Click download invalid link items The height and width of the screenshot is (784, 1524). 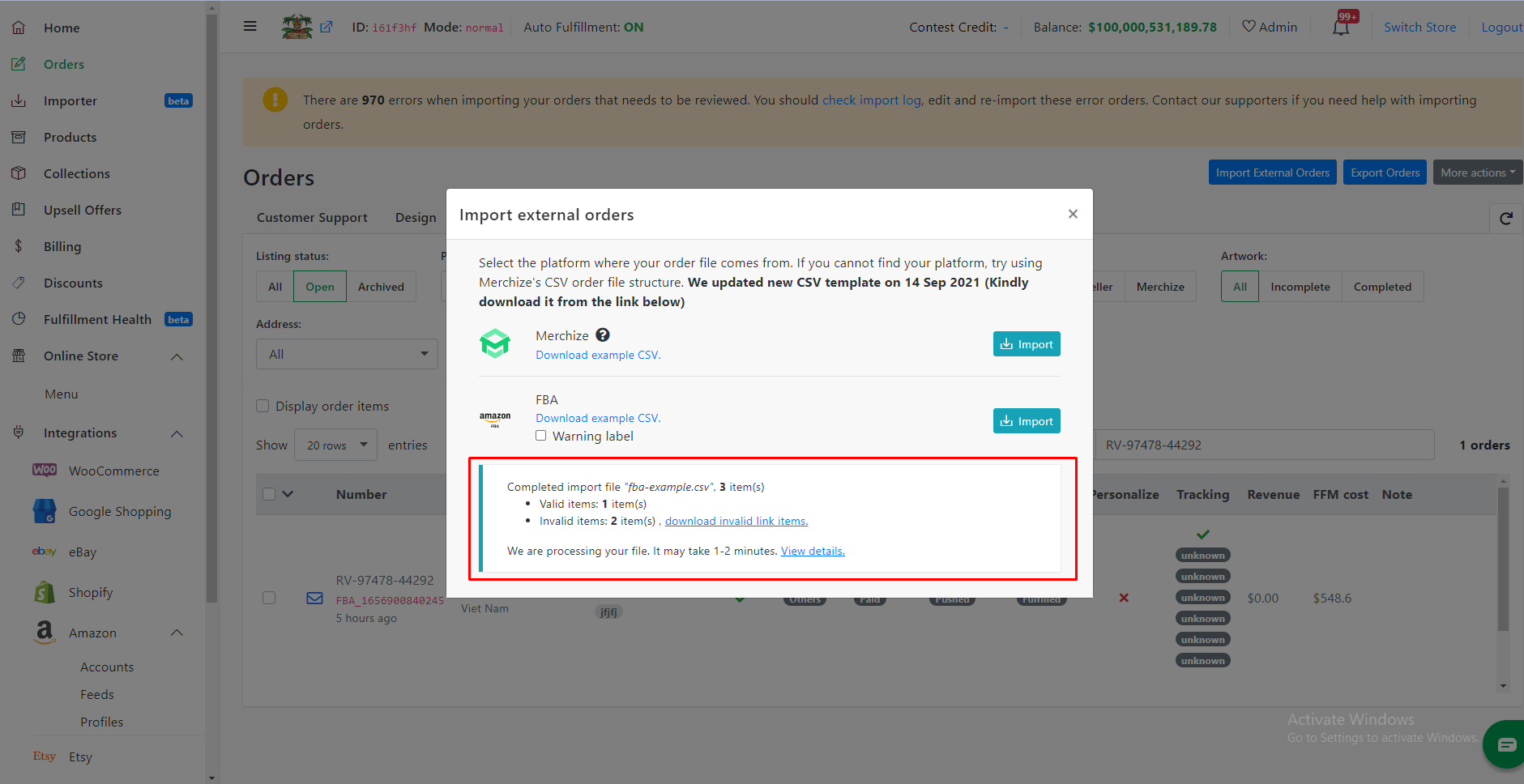736,521
